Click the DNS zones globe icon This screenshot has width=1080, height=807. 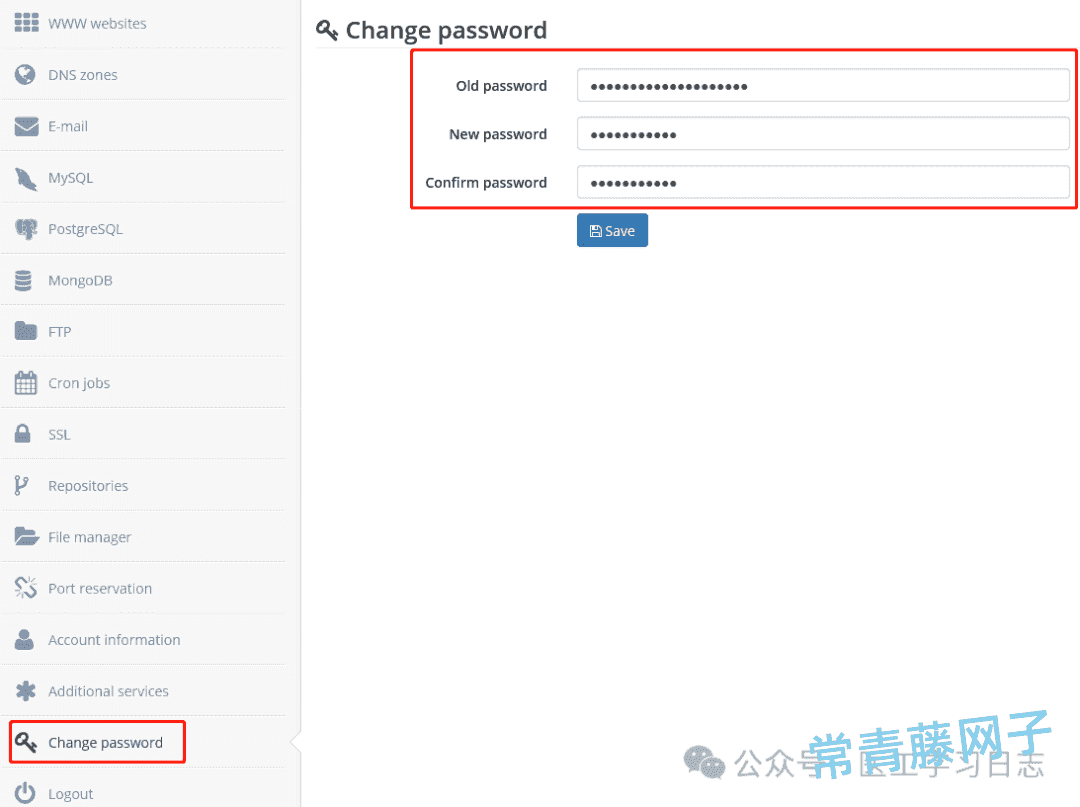tap(25, 74)
